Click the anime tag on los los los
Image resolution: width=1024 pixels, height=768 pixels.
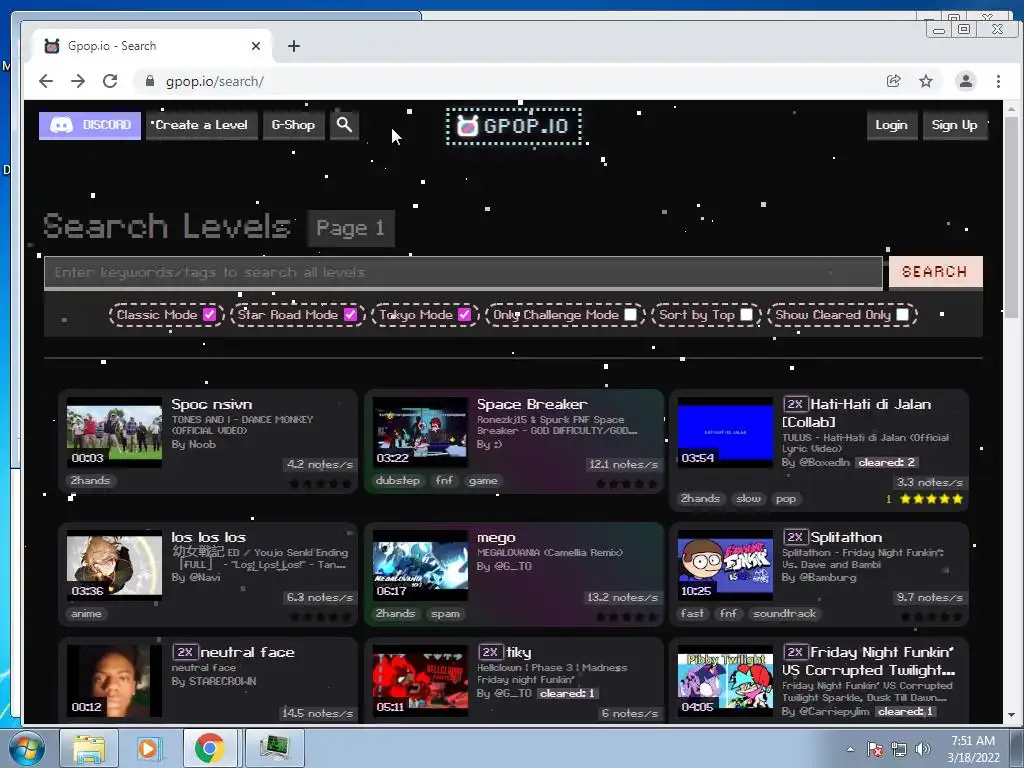(x=86, y=614)
